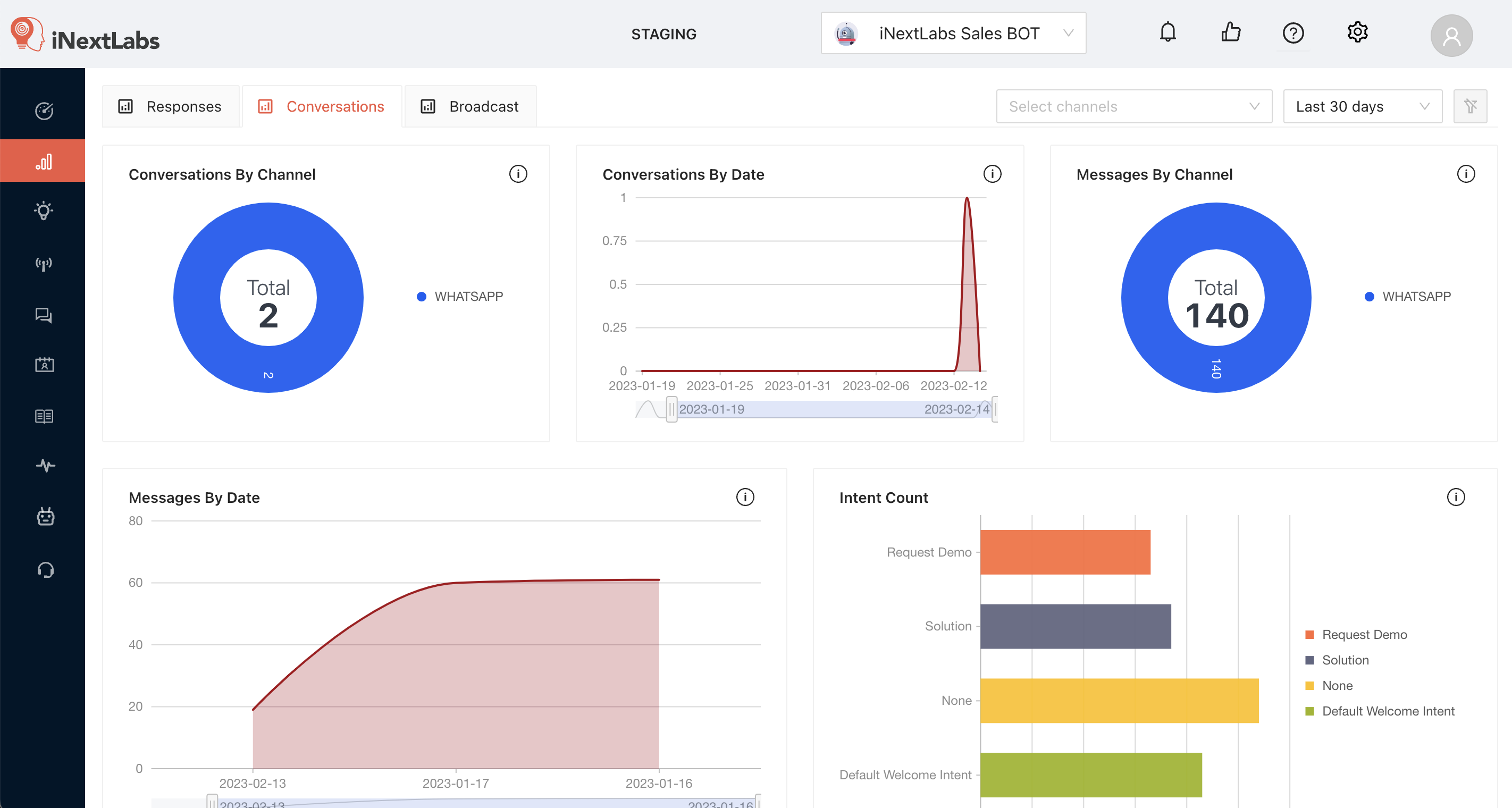Screen dimensions: 1512x808
Task: Switch to the Responses tab
Action: (171, 106)
